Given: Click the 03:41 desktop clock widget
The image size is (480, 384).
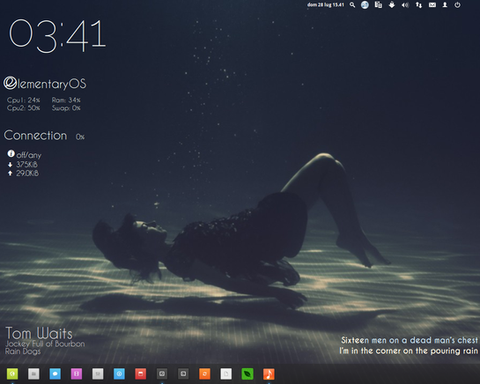Looking at the screenshot, I should click(57, 36).
